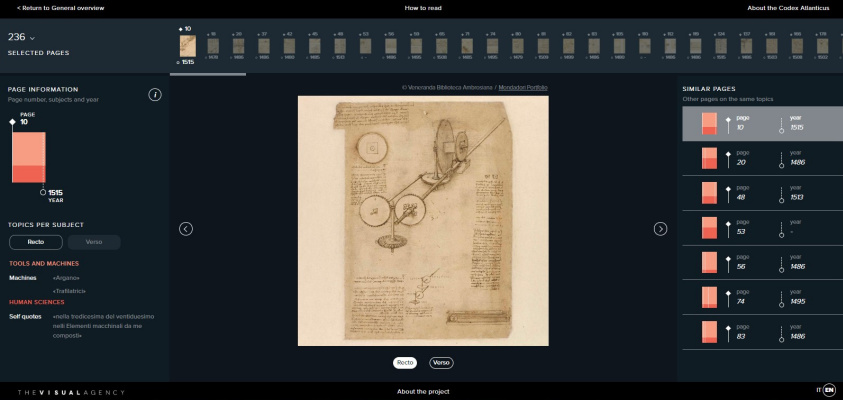Select page 124 thumbnail in top strip
The height and width of the screenshot is (400, 843).
721,46
